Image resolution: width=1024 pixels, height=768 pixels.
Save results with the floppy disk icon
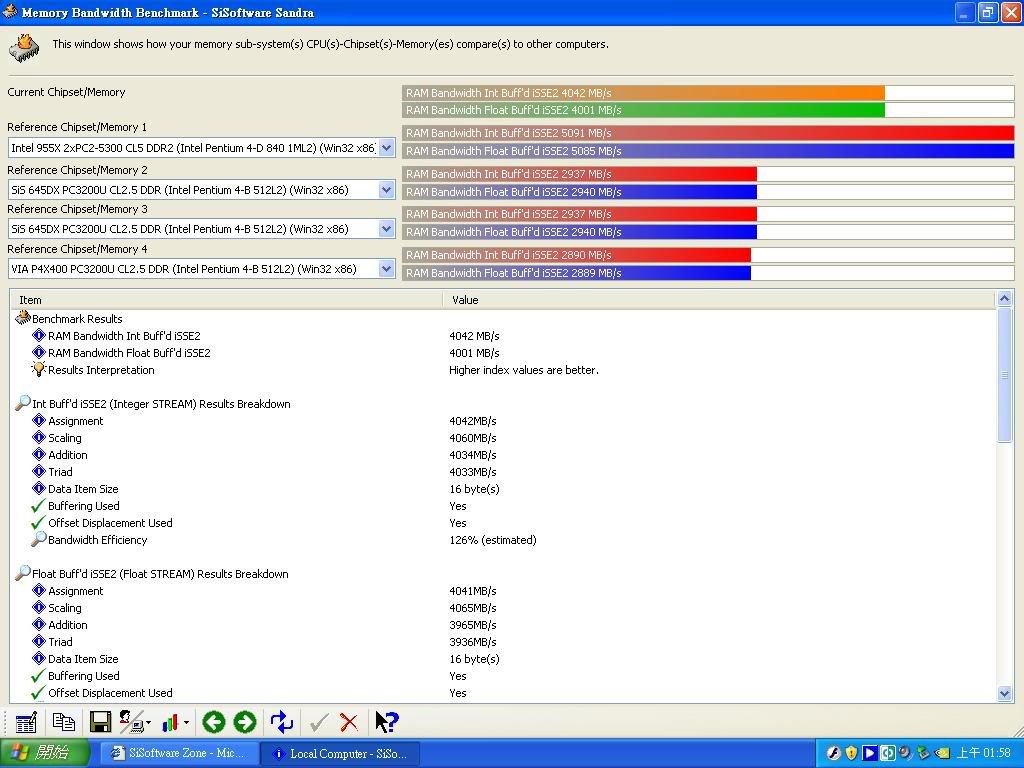(101, 722)
